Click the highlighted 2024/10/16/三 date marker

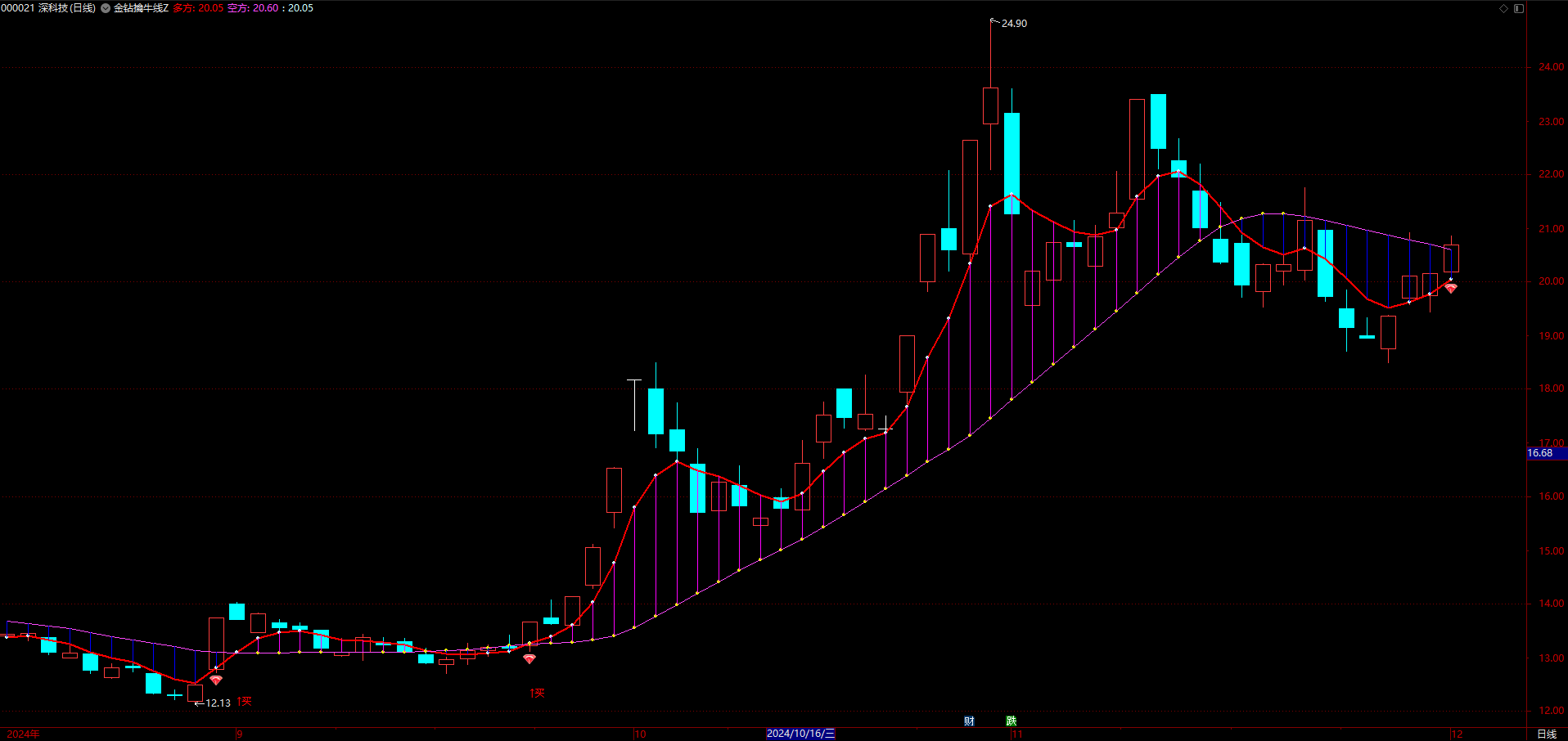[800, 734]
